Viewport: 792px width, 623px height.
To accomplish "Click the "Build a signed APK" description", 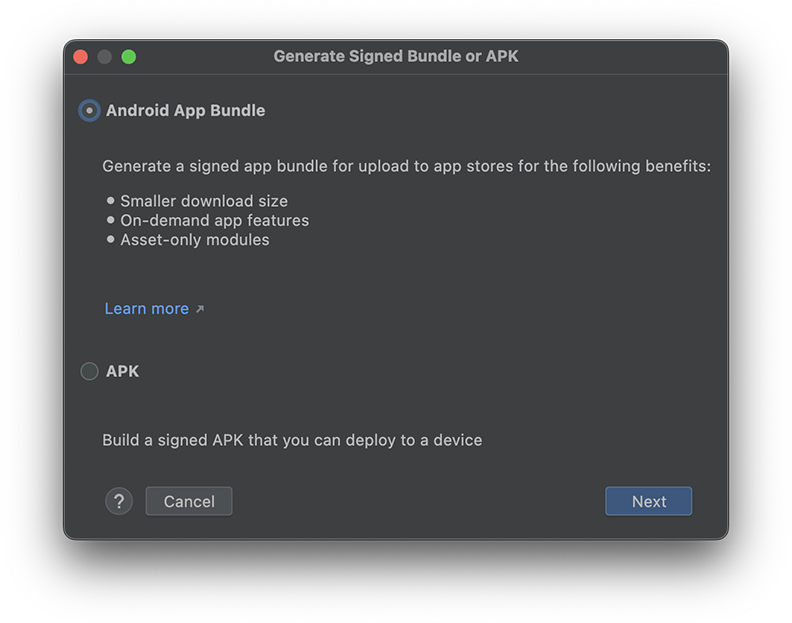I will (292, 440).
